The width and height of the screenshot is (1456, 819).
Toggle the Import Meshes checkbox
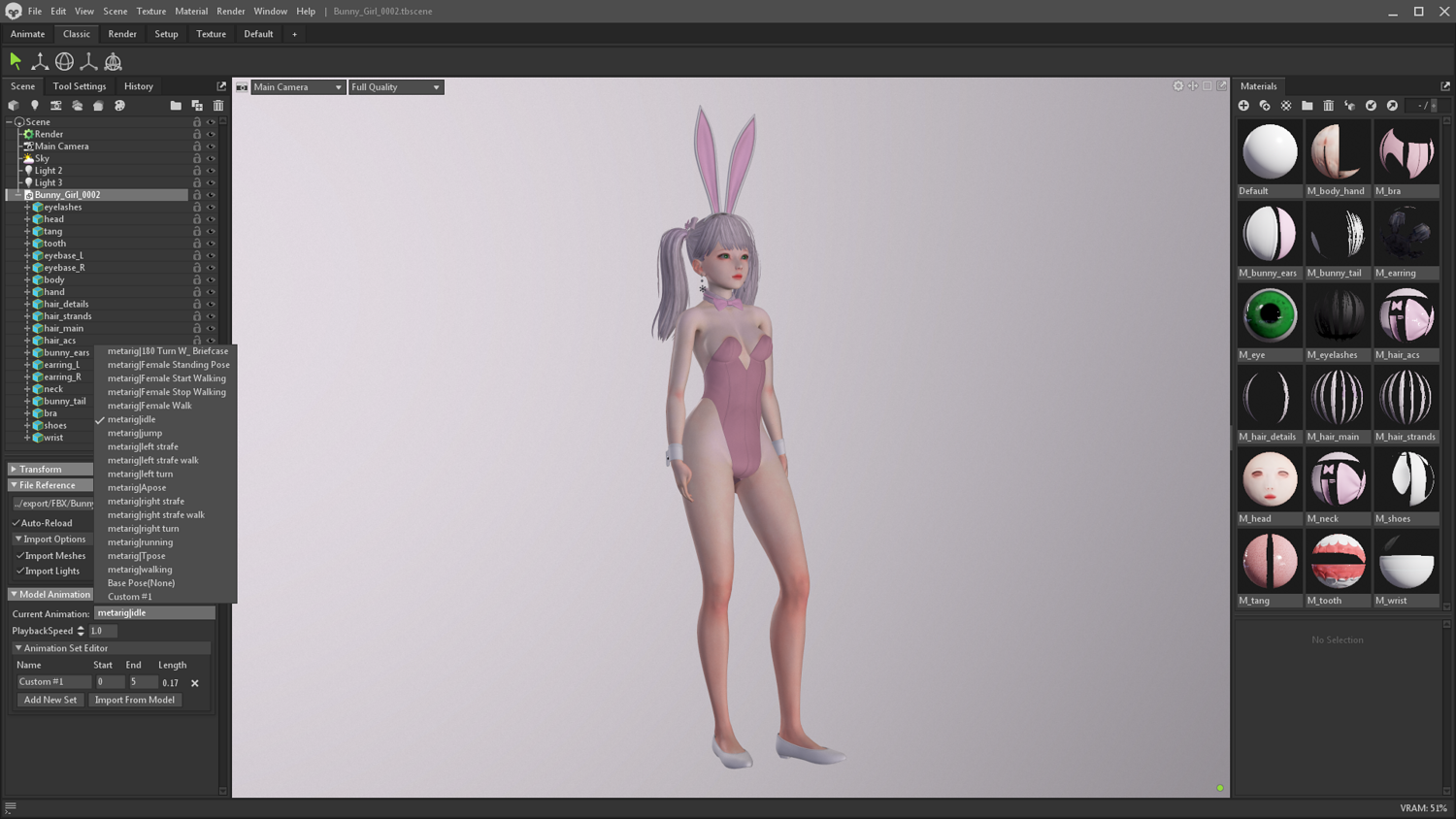(x=20, y=556)
